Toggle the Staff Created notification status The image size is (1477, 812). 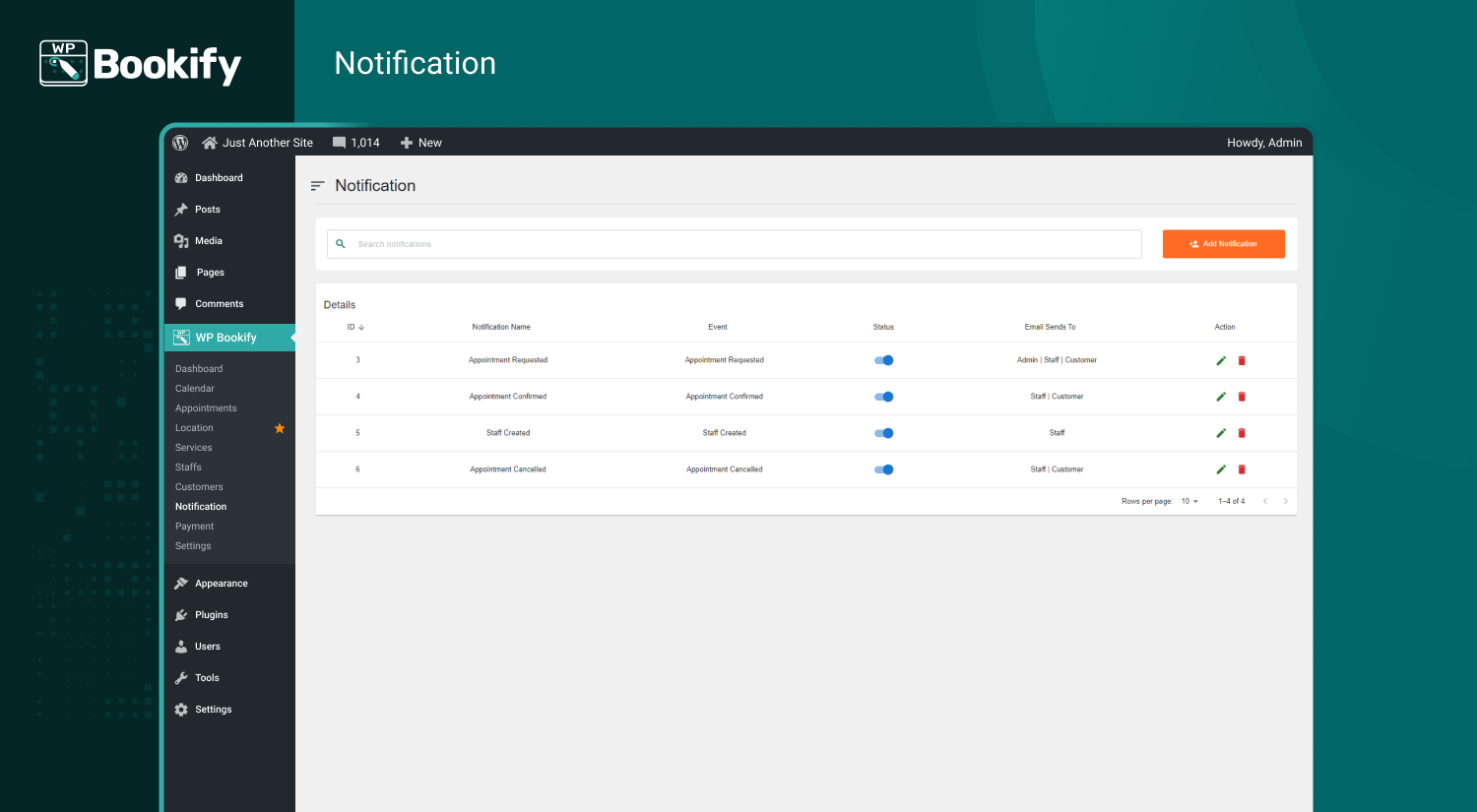pos(883,433)
